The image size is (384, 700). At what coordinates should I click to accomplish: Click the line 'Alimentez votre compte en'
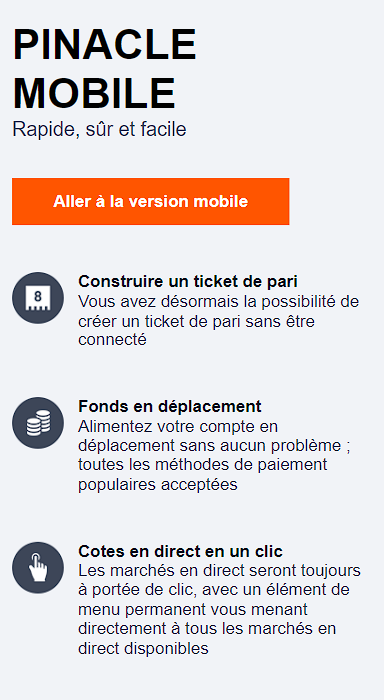pos(178,426)
